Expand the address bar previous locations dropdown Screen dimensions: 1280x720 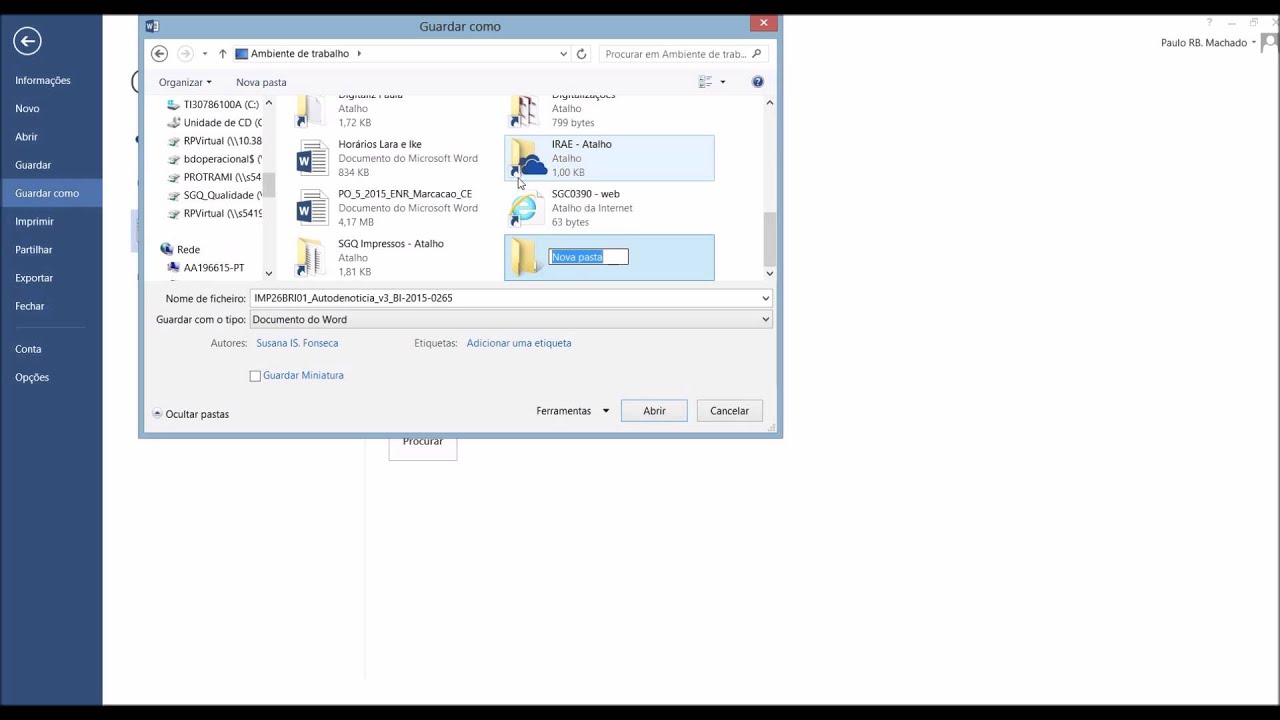pyautogui.click(x=564, y=54)
